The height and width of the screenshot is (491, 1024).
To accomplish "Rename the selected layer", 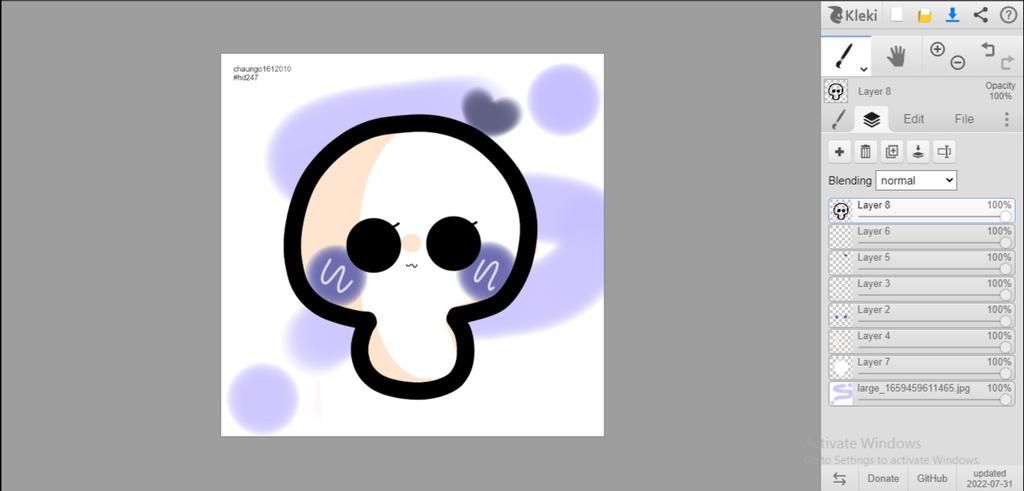I will 944,152.
